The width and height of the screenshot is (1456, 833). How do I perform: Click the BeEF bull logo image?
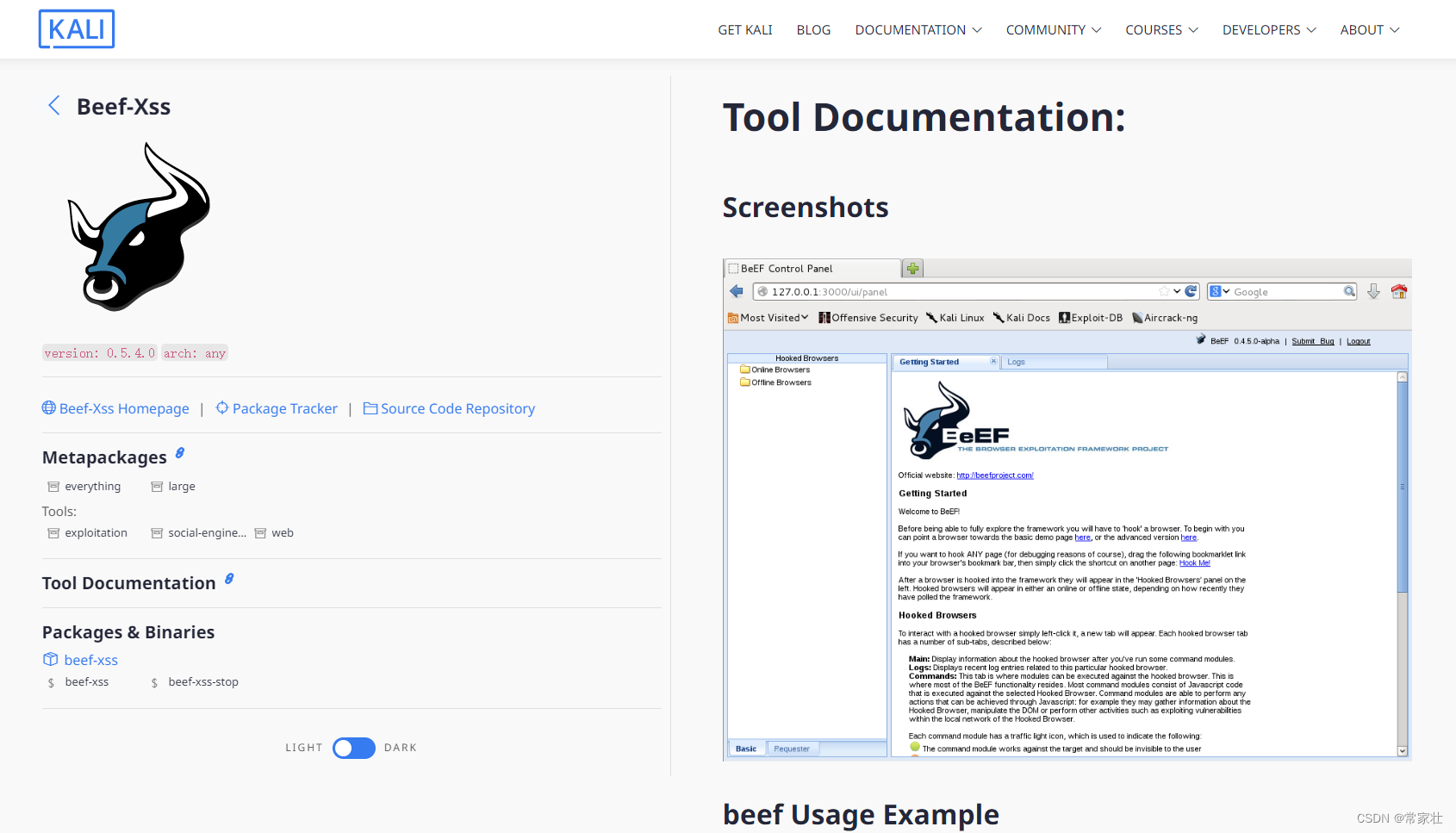[139, 227]
